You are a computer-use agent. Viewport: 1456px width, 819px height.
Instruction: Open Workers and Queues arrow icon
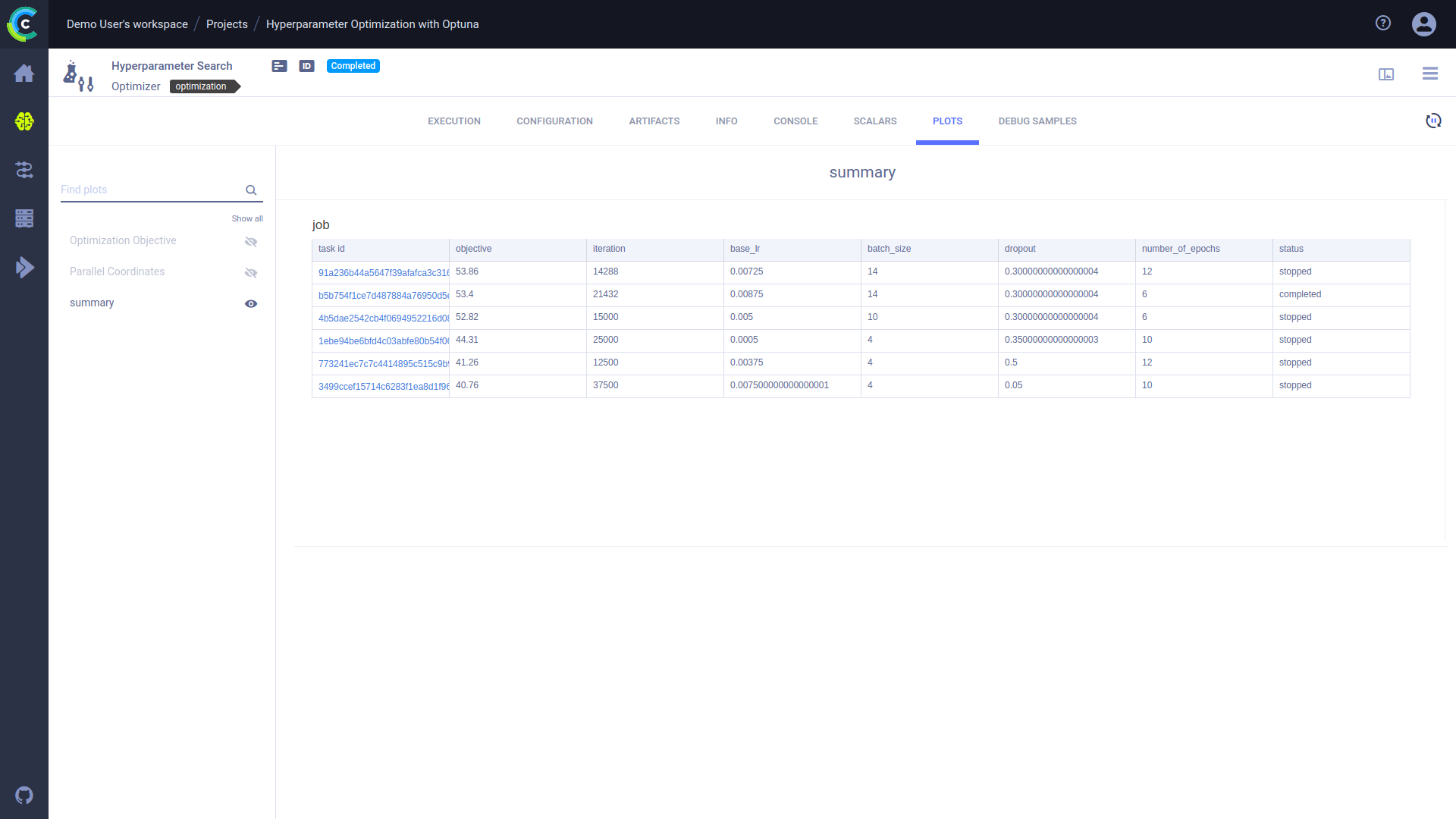(24, 267)
